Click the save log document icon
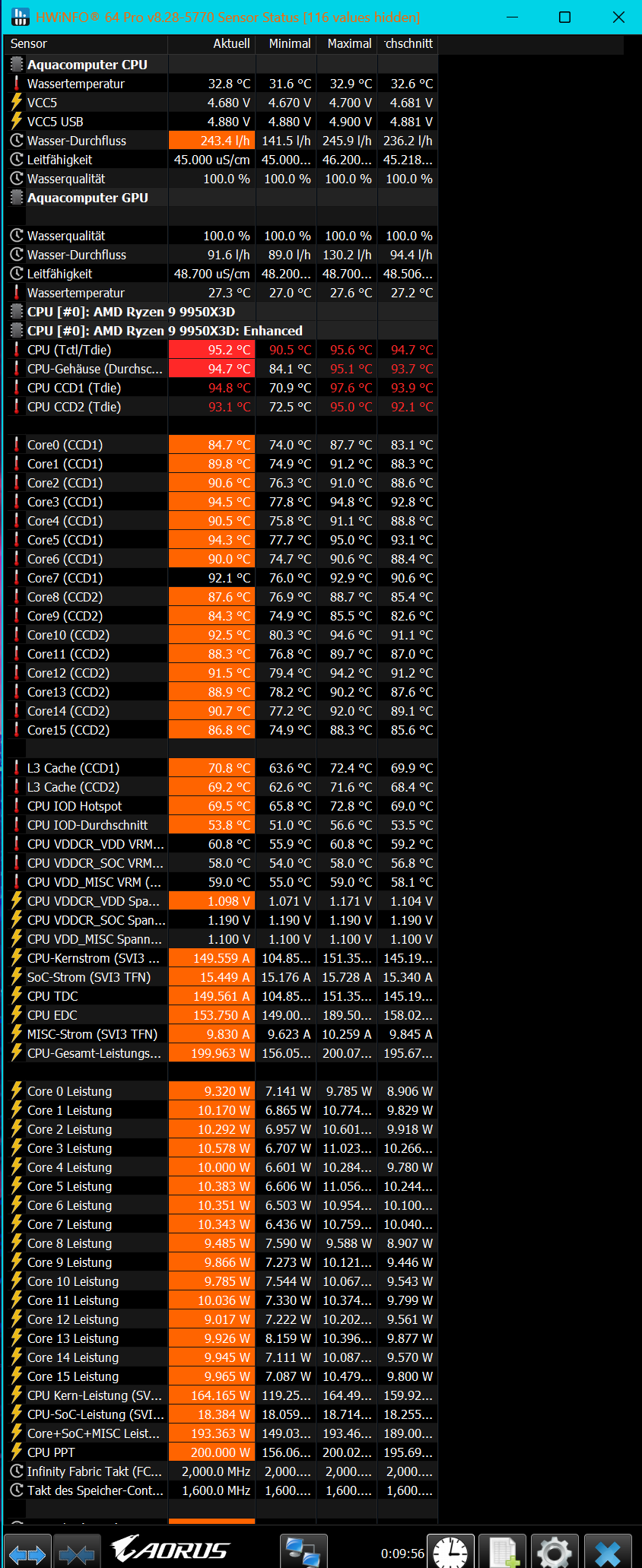The width and height of the screenshot is (642, 1568). [503, 1551]
